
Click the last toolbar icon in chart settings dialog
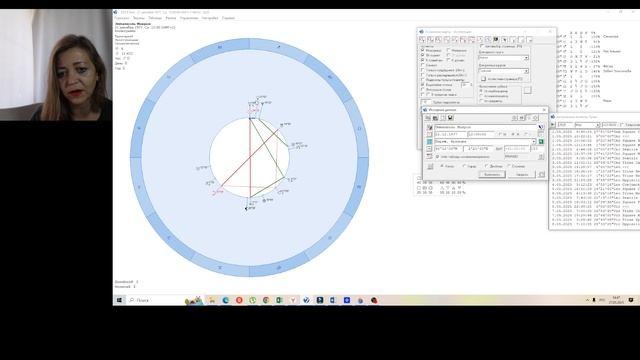pos(529,40)
